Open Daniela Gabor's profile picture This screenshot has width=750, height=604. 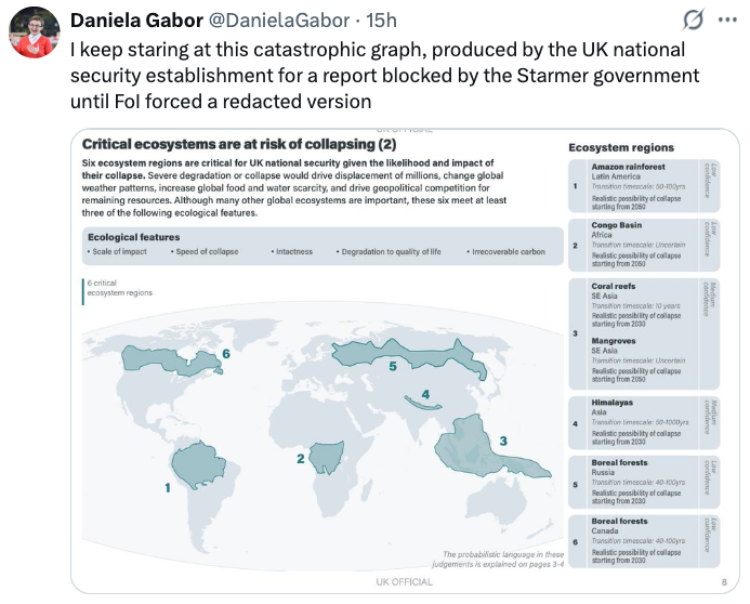(x=34, y=32)
